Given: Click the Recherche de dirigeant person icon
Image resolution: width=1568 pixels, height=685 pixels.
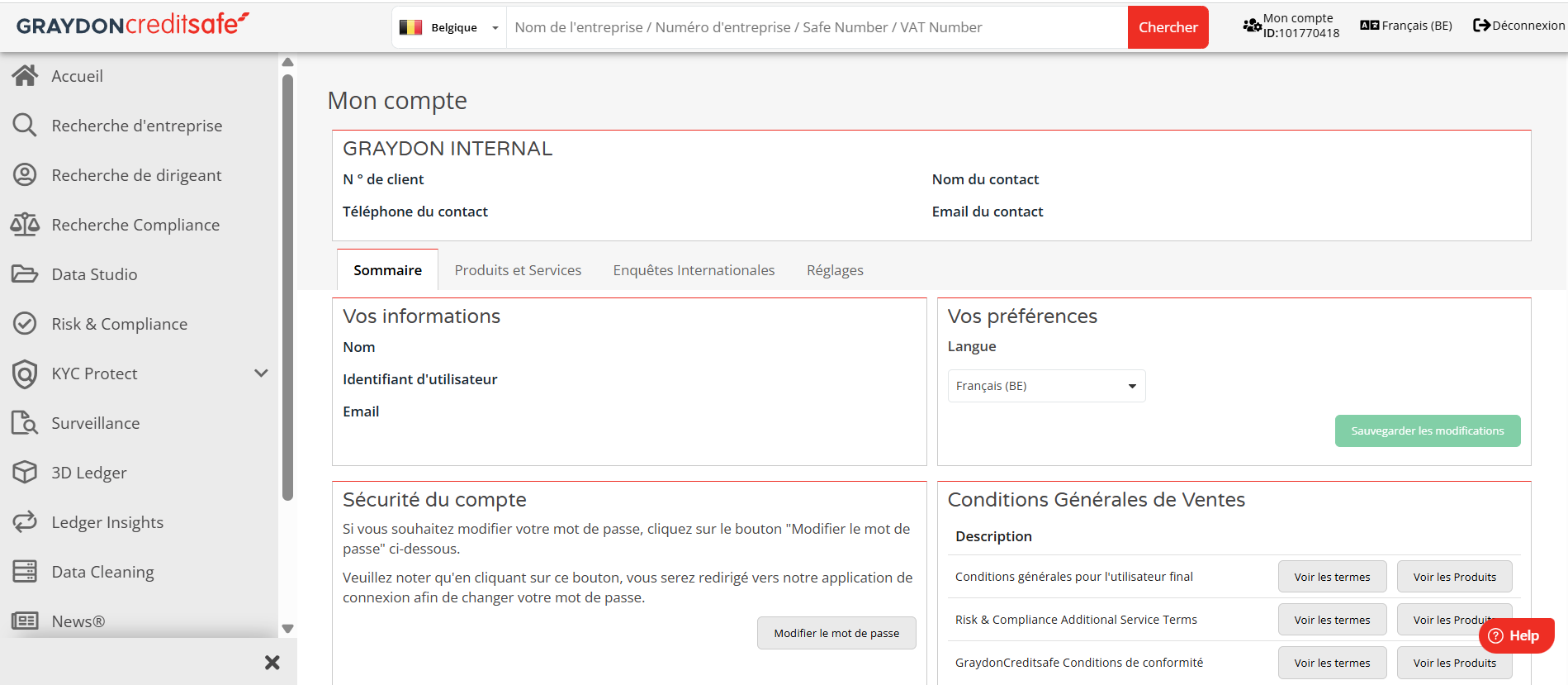Looking at the screenshot, I should pos(25,175).
